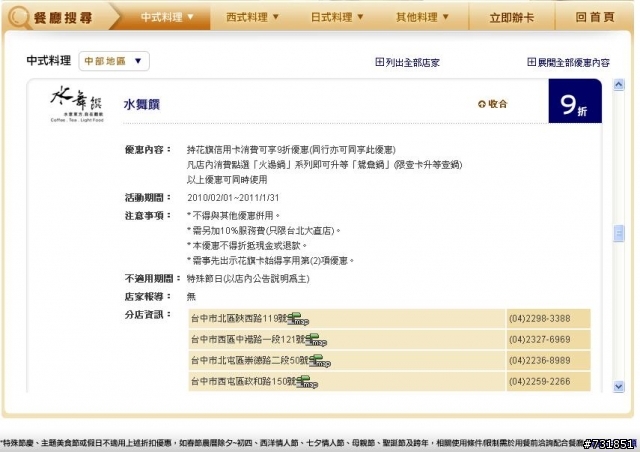Click the scrollbar down arrow
This screenshot has height=452, width=640.
(619, 386)
